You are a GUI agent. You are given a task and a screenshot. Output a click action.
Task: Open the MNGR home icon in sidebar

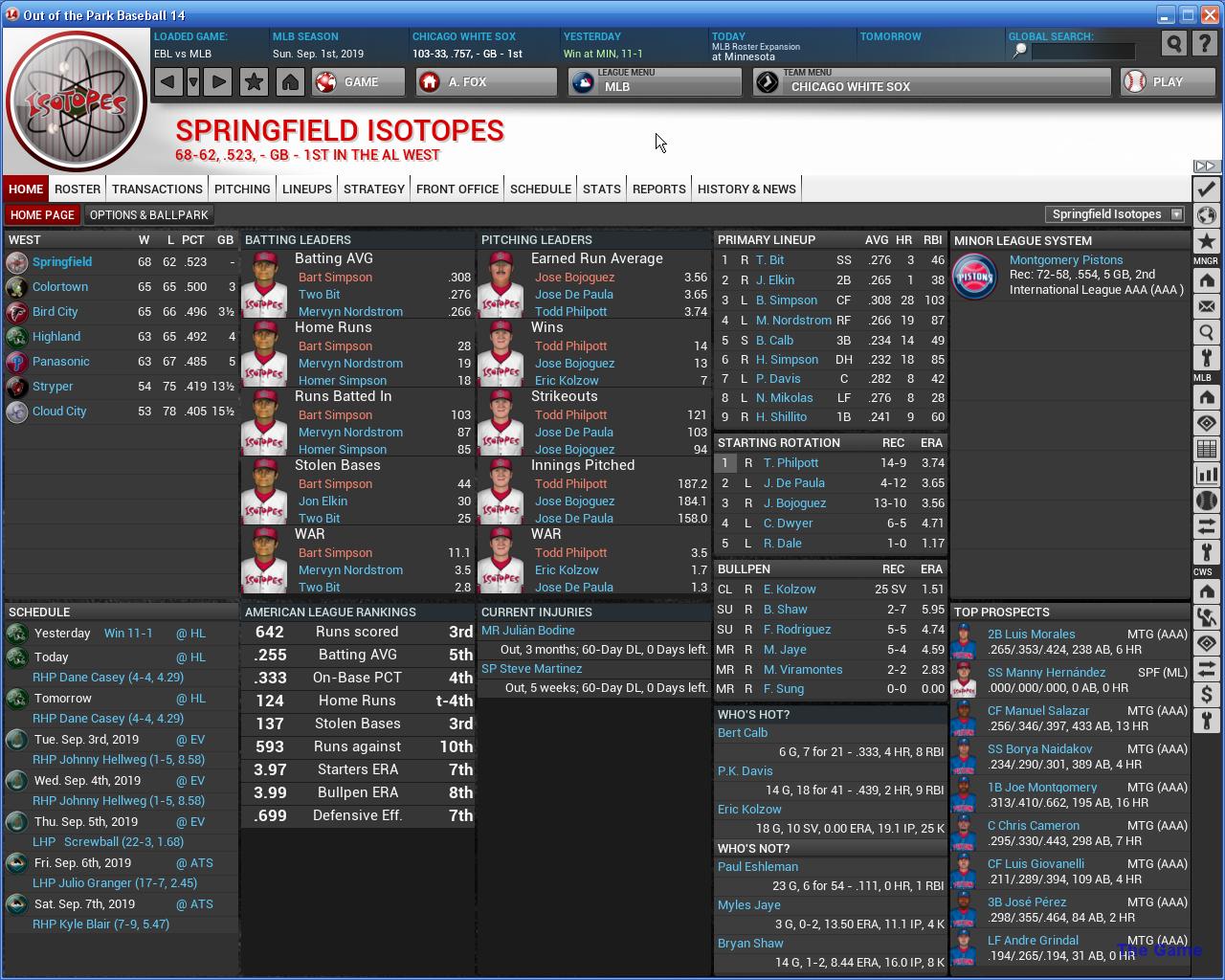click(1206, 280)
